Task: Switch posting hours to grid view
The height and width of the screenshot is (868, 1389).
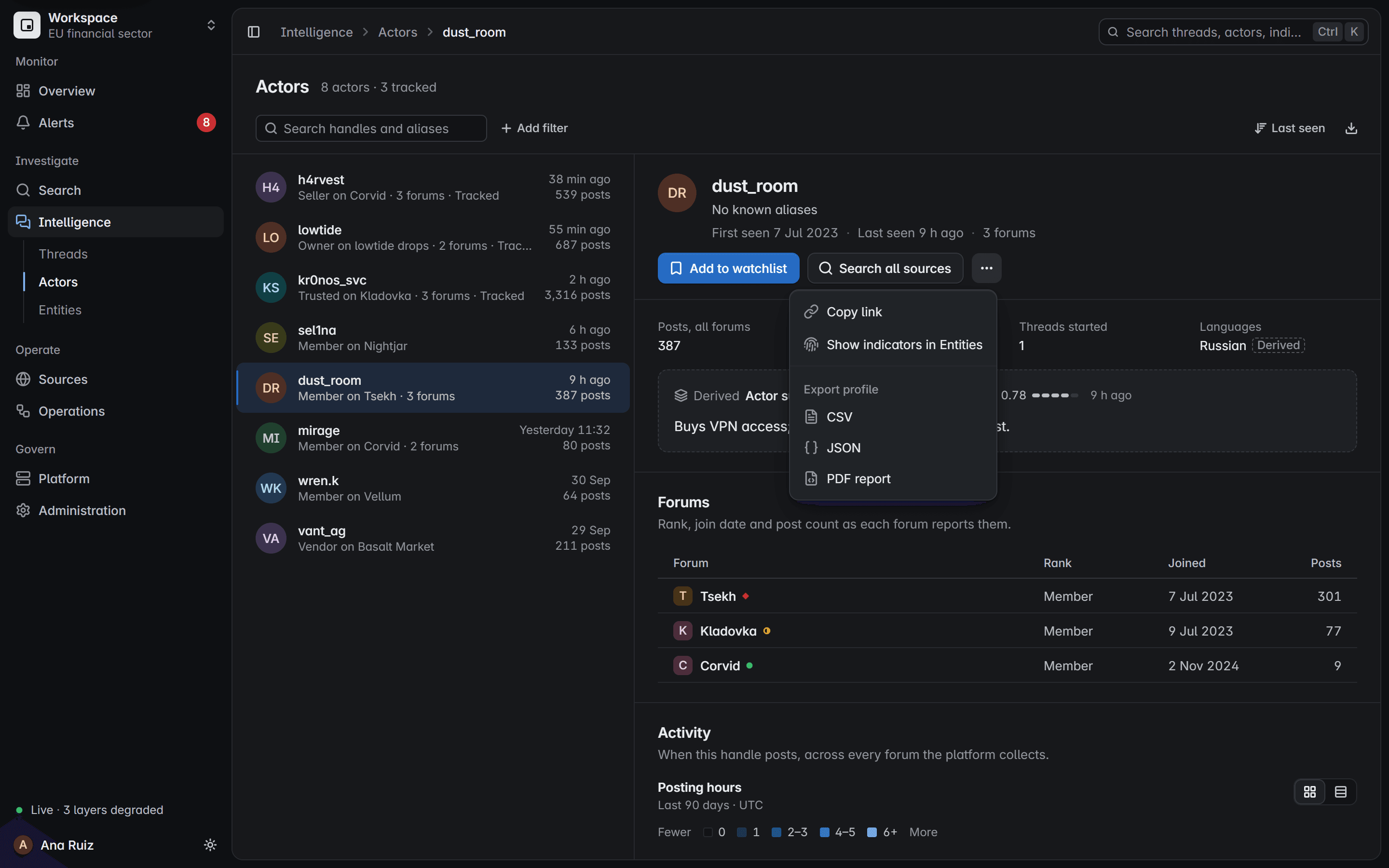Action: pyautogui.click(x=1310, y=792)
